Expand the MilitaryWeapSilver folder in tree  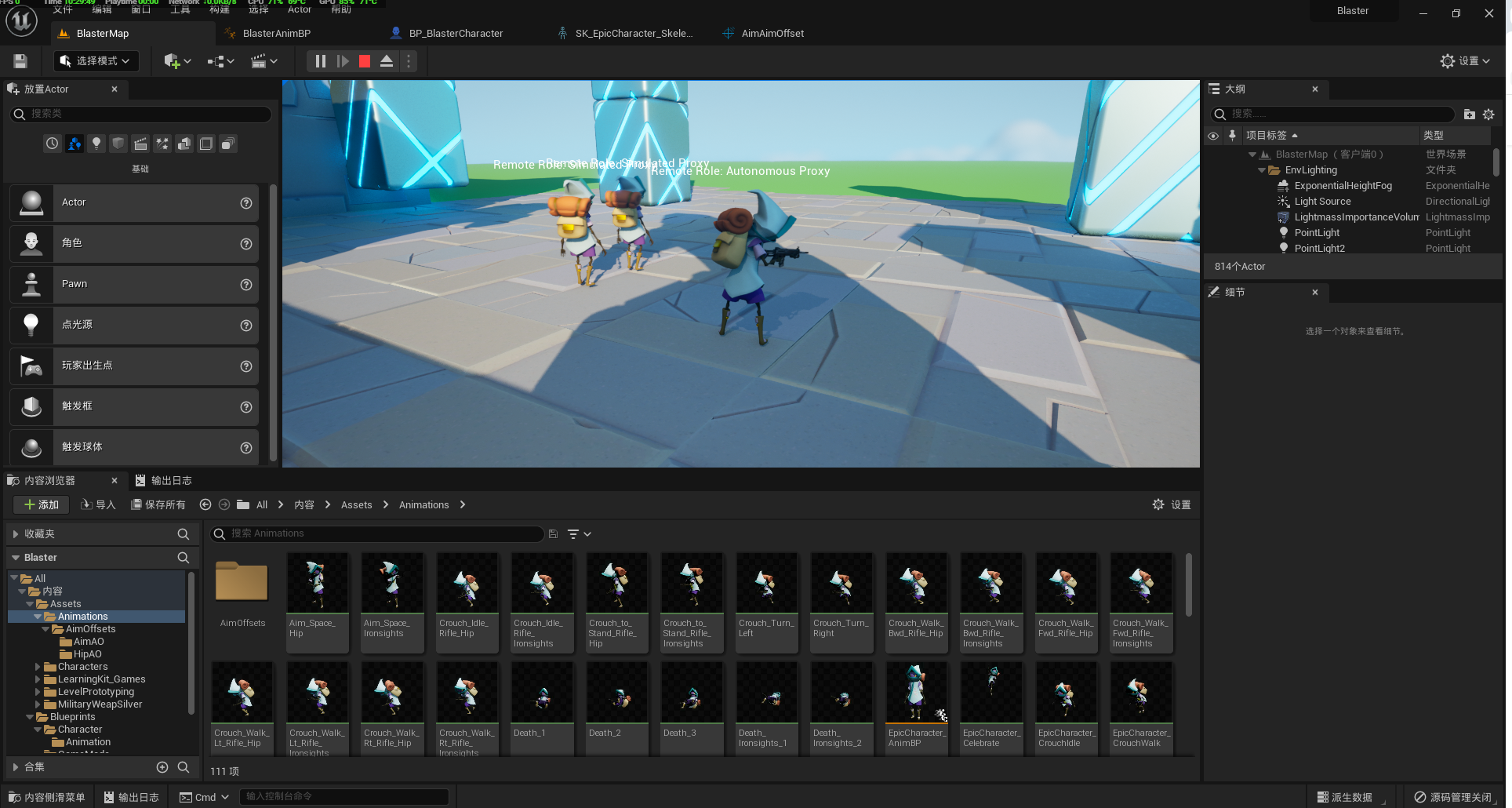point(37,704)
